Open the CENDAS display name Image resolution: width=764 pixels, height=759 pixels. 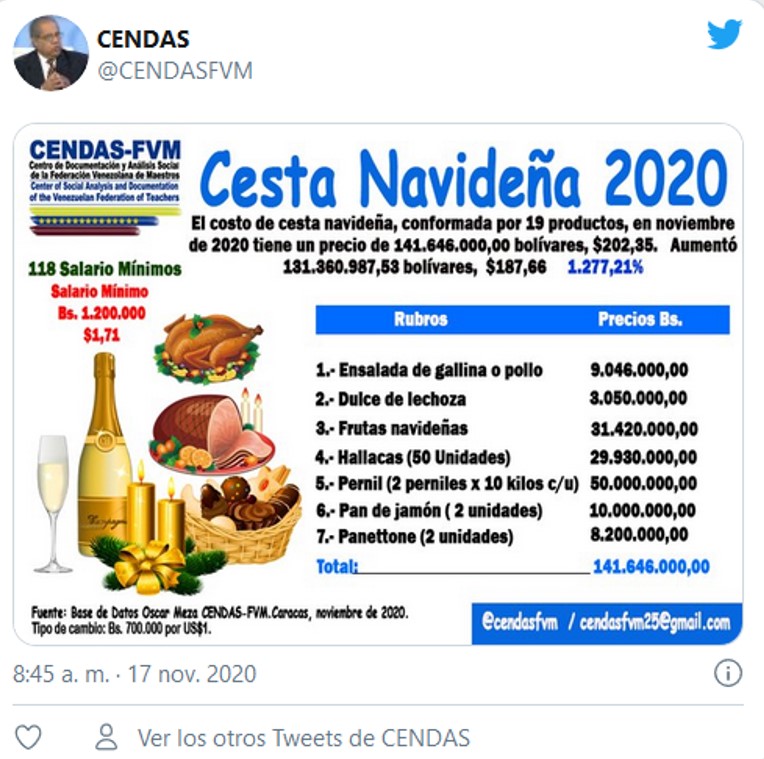(143, 39)
